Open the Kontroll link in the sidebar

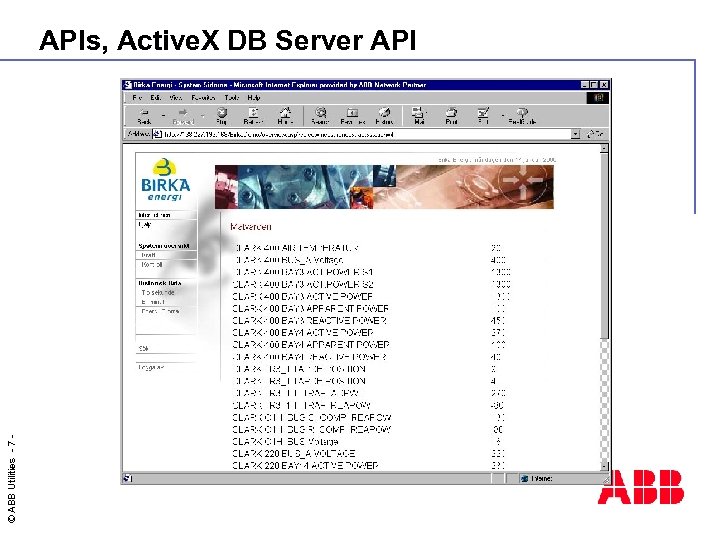152,264
